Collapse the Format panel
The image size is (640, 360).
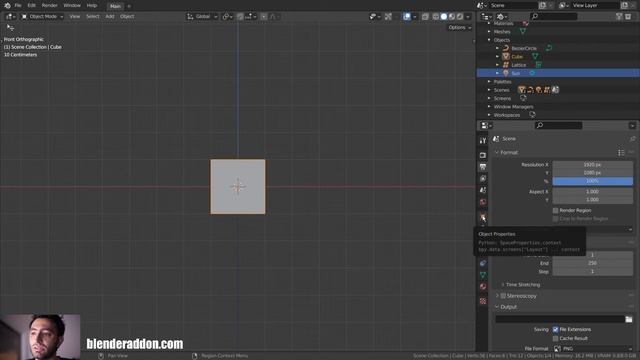click(497, 153)
